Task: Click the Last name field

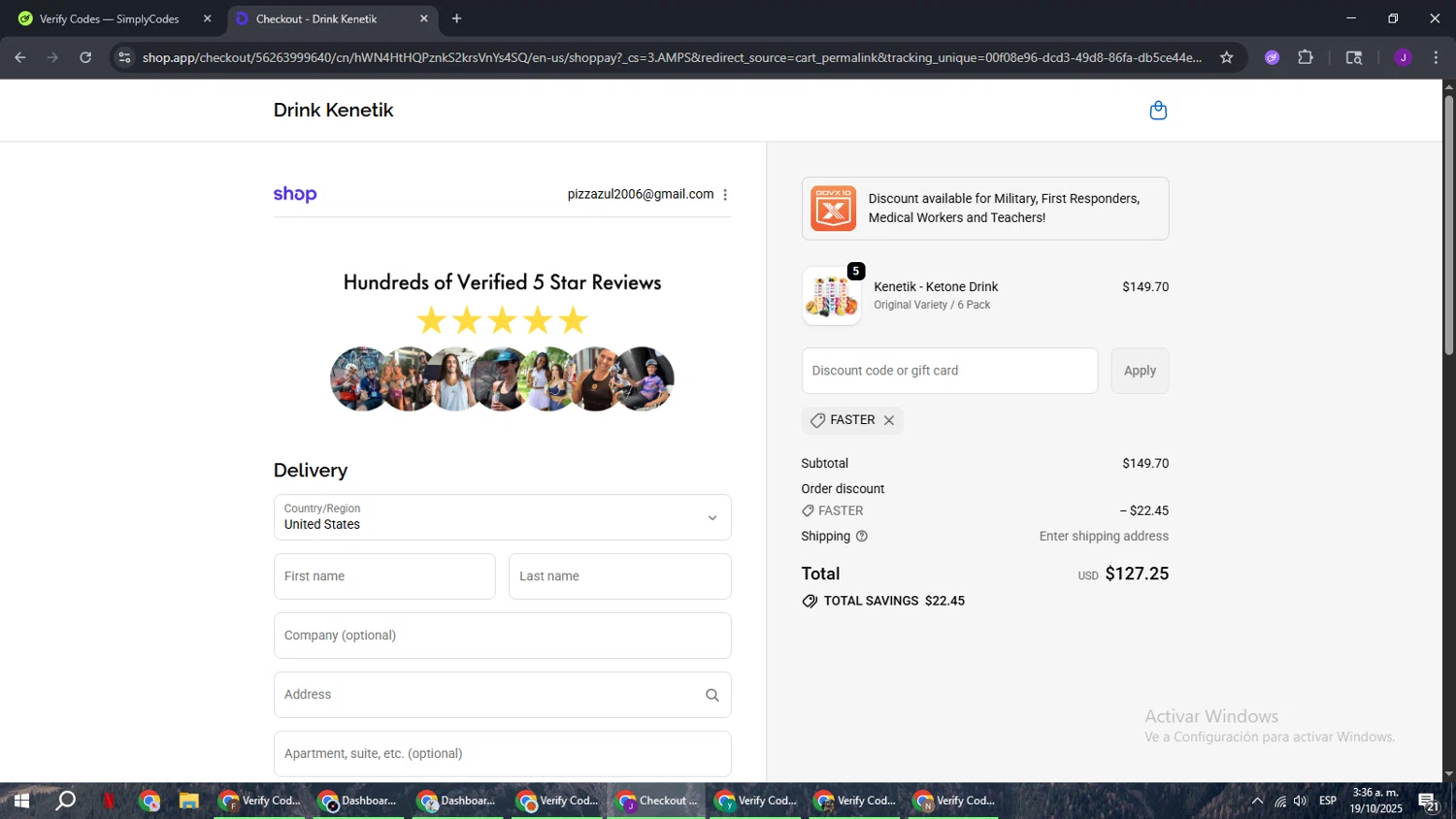Action: [620, 576]
